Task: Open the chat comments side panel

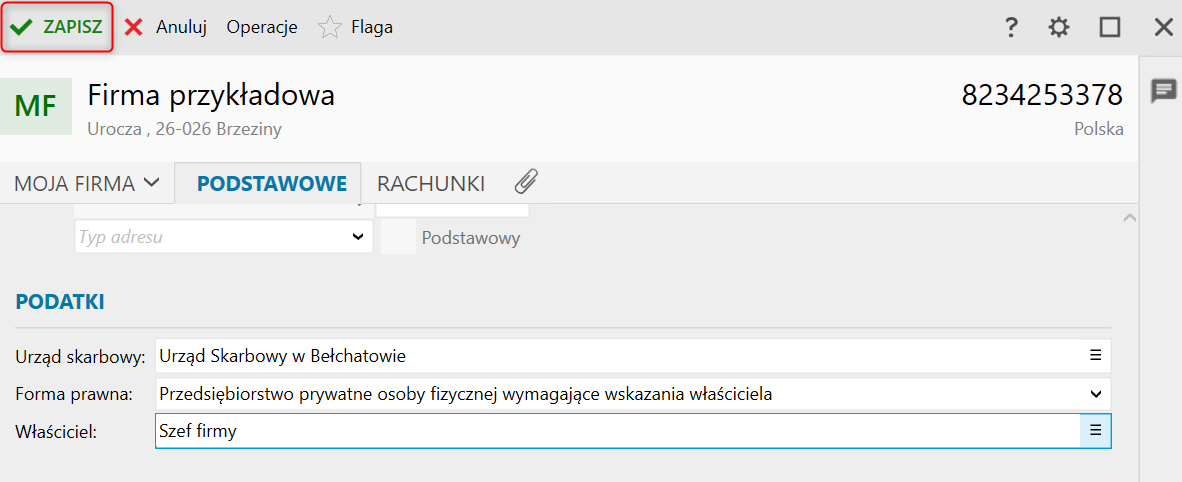Action: 1163,92
